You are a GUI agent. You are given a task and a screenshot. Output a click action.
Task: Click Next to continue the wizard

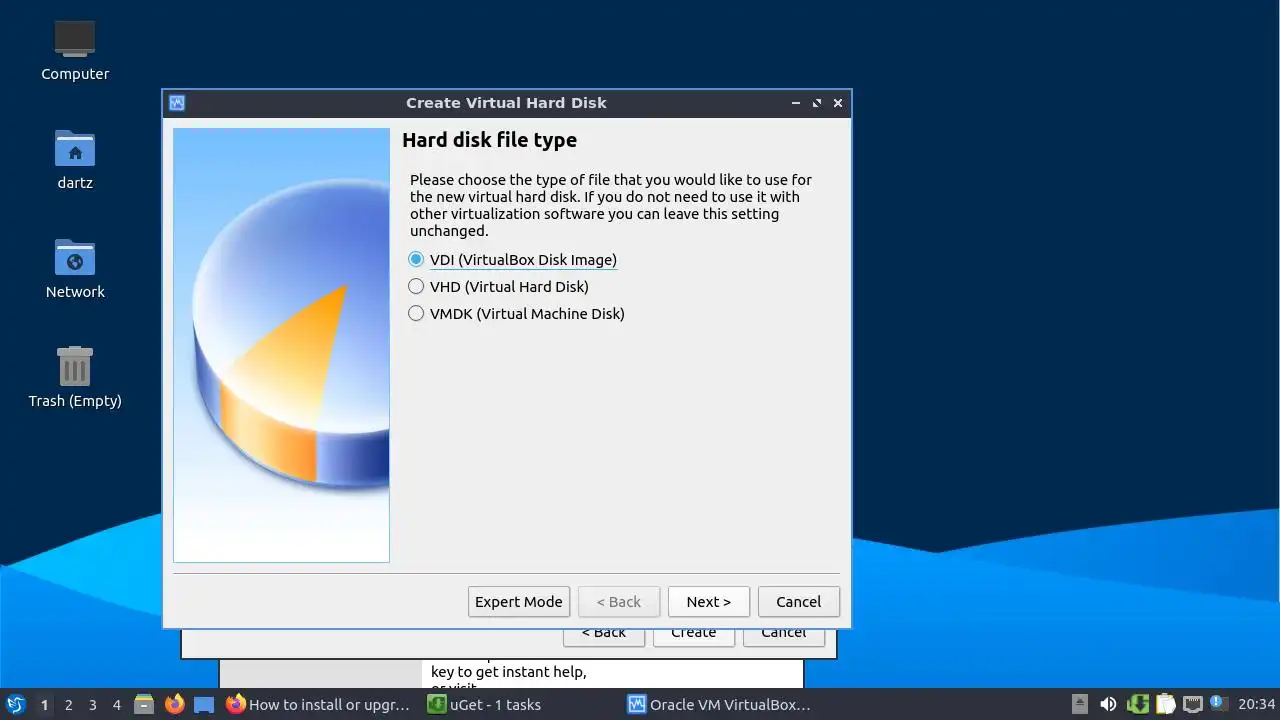click(709, 602)
